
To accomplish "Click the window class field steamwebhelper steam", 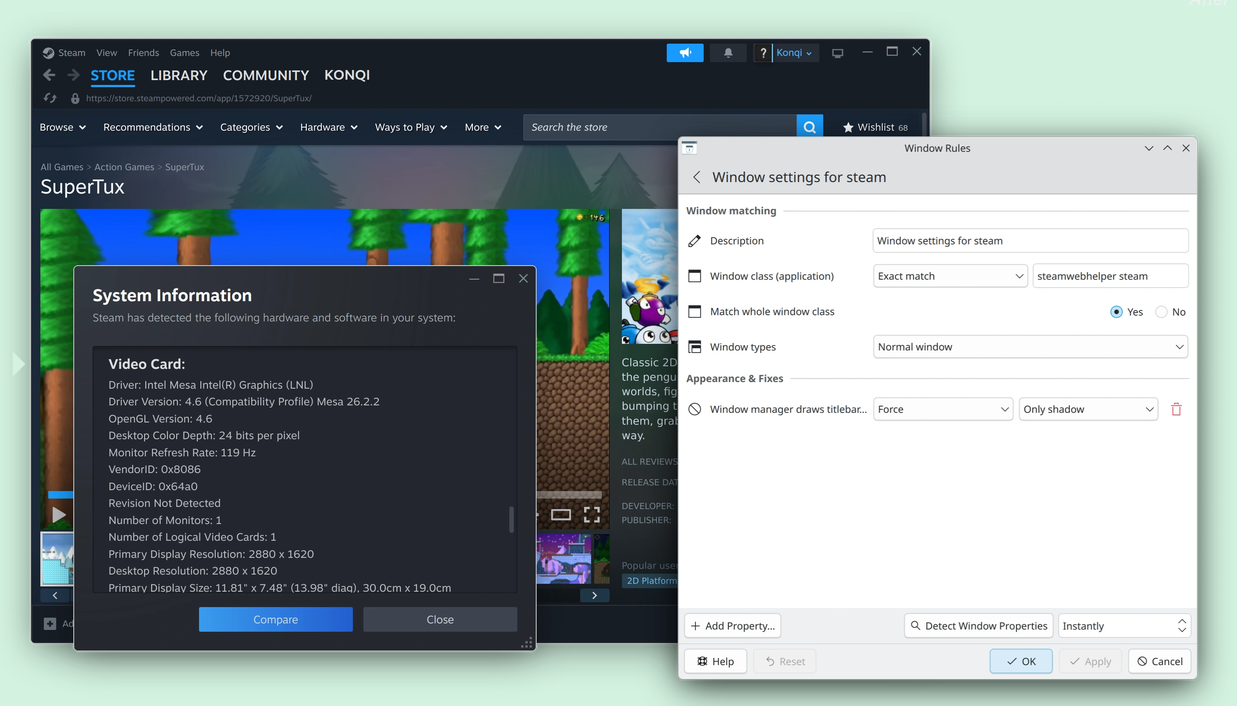I will point(1110,276).
